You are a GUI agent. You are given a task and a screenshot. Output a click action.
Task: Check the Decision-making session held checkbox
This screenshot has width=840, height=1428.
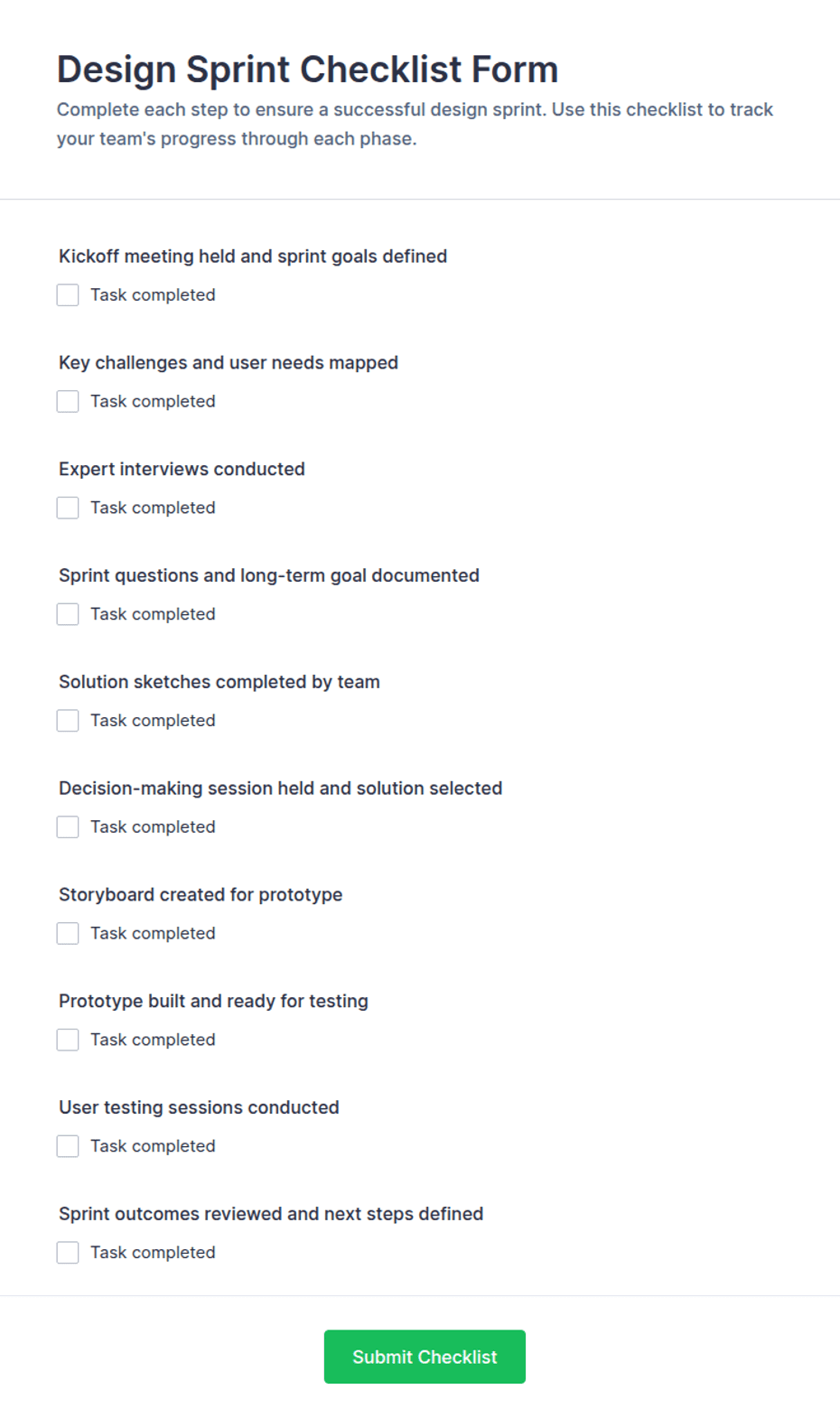click(68, 827)
